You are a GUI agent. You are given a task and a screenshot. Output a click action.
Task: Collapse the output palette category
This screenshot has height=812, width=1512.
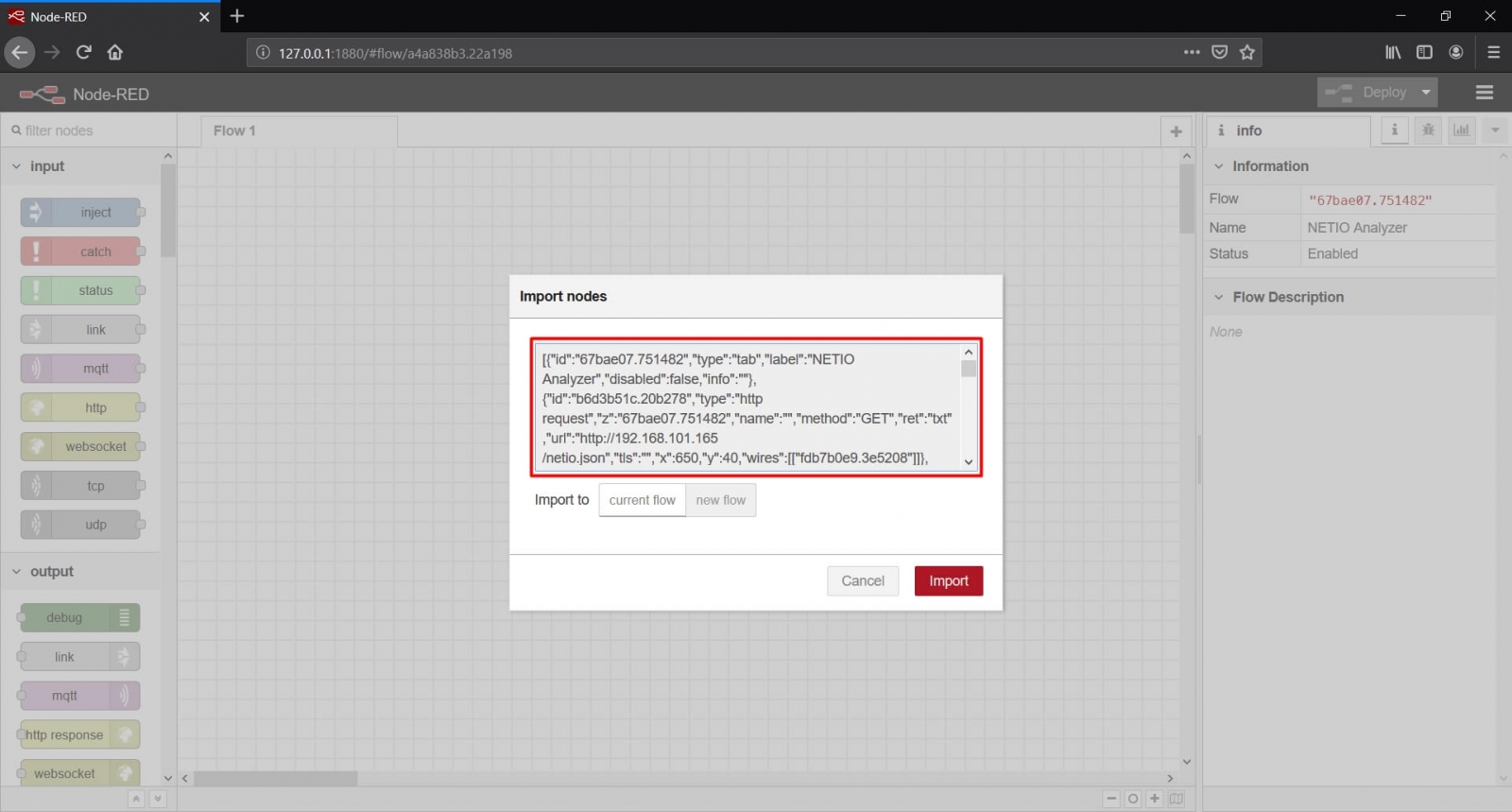coord(80,572)
